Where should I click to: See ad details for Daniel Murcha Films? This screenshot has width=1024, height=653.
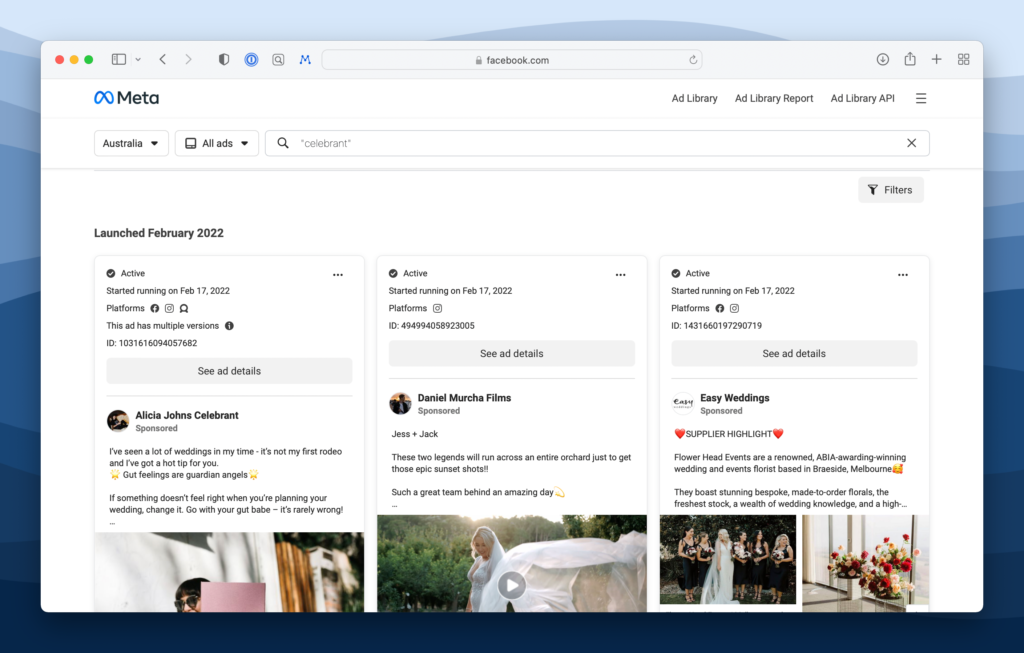tap(511, 353)
